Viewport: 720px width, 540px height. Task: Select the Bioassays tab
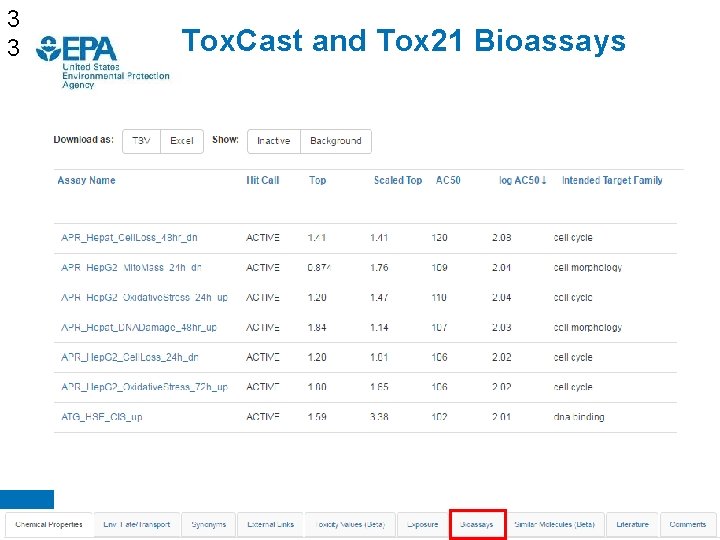(x=478, y=524)
